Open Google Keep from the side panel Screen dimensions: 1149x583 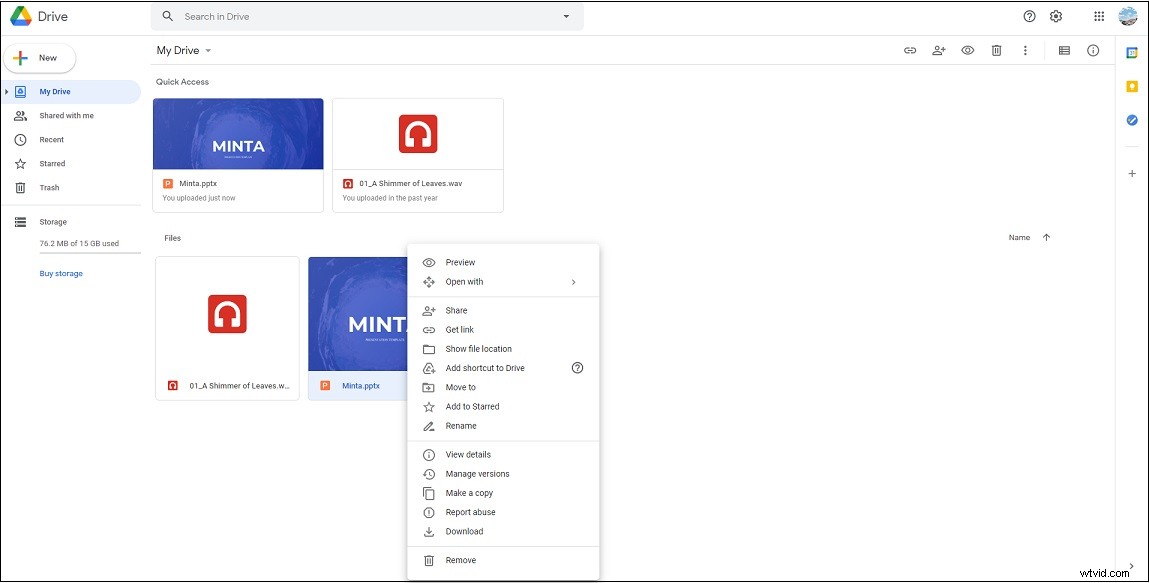(x=1132, y=86)
